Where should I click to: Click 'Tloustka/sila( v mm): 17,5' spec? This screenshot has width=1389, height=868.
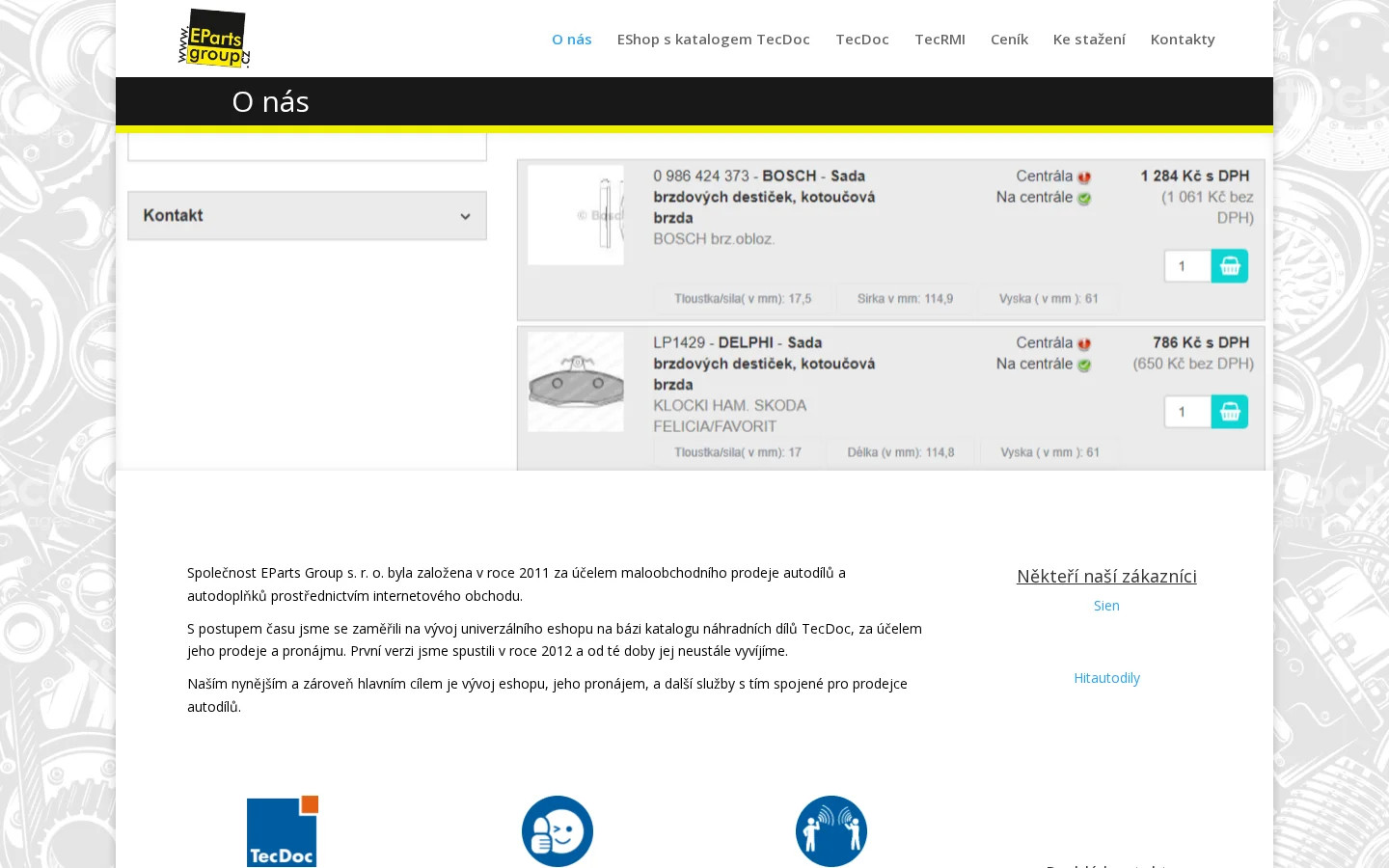click(743, 299)
